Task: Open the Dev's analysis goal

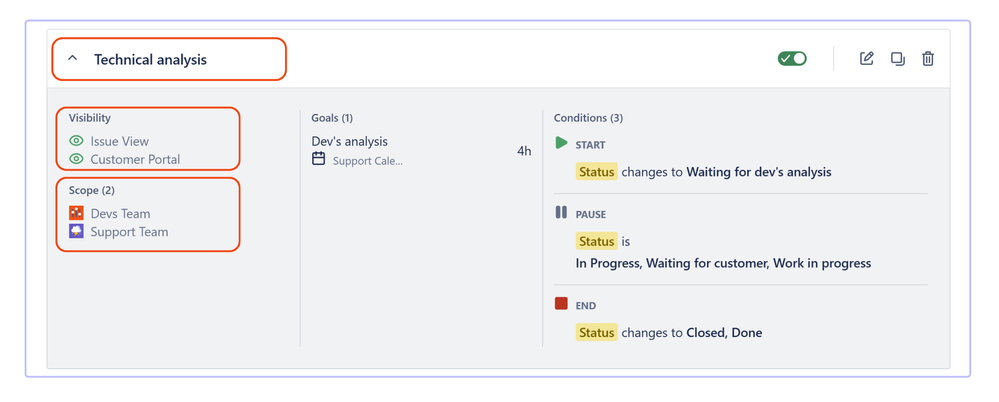Action: (x=349, y=141)
